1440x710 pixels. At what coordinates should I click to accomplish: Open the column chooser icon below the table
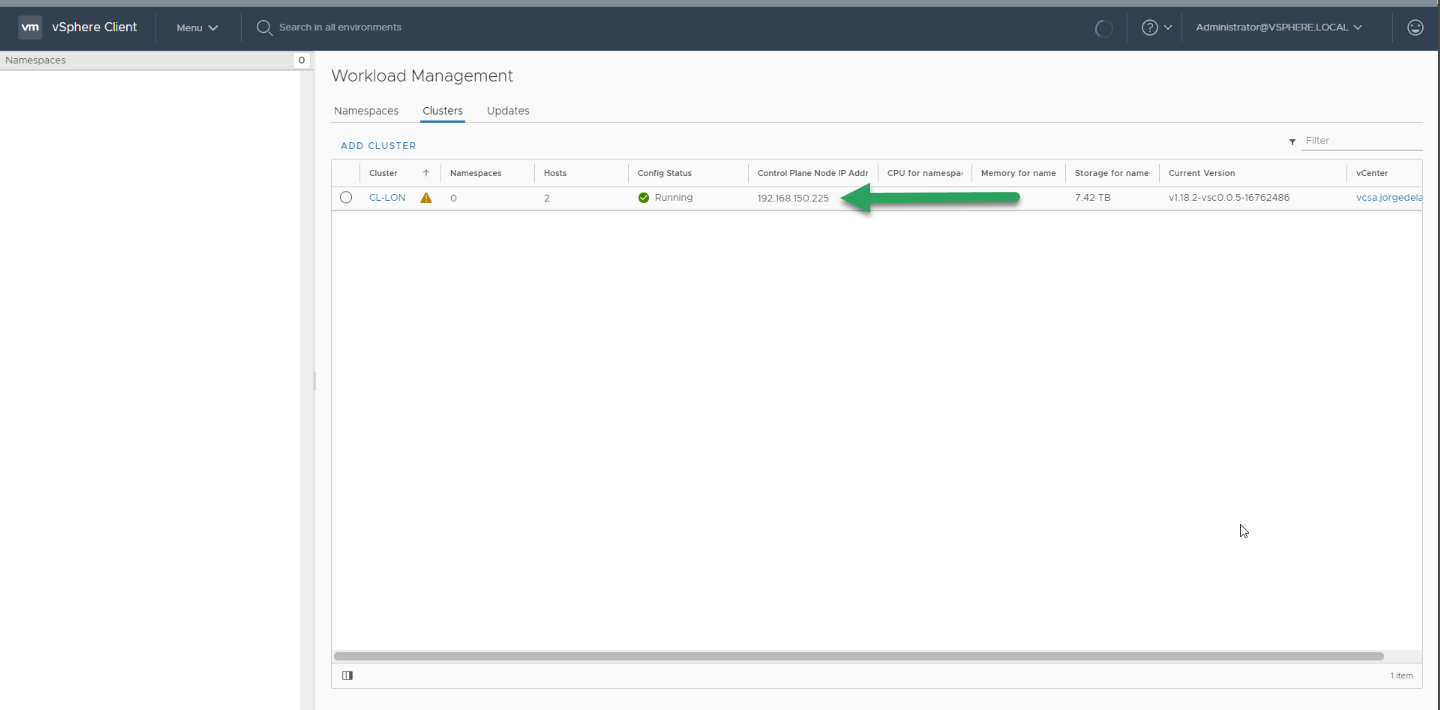tap(347, 675)
